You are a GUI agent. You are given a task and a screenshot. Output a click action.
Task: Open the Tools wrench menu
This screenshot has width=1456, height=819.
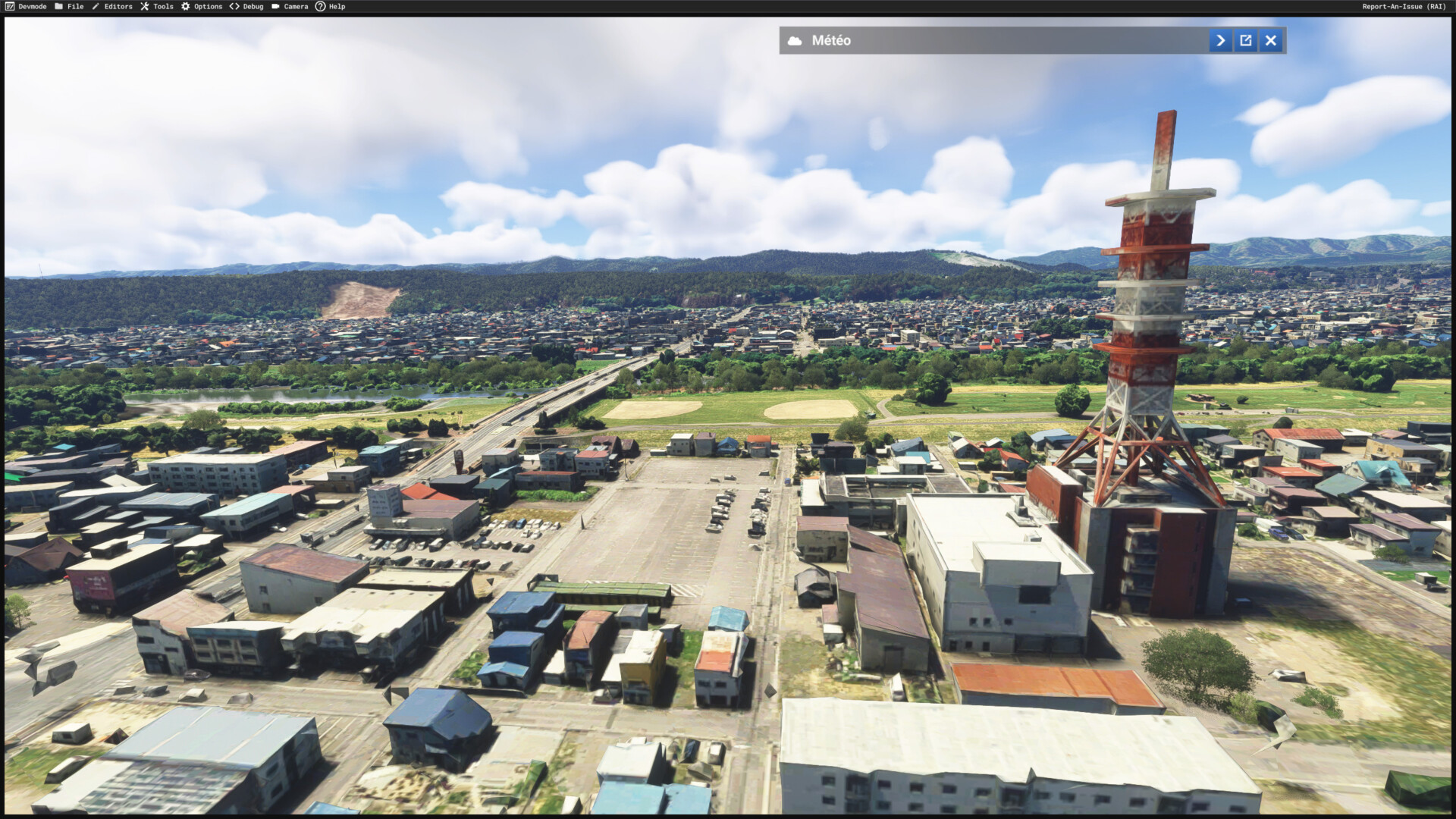coord(145,6)
